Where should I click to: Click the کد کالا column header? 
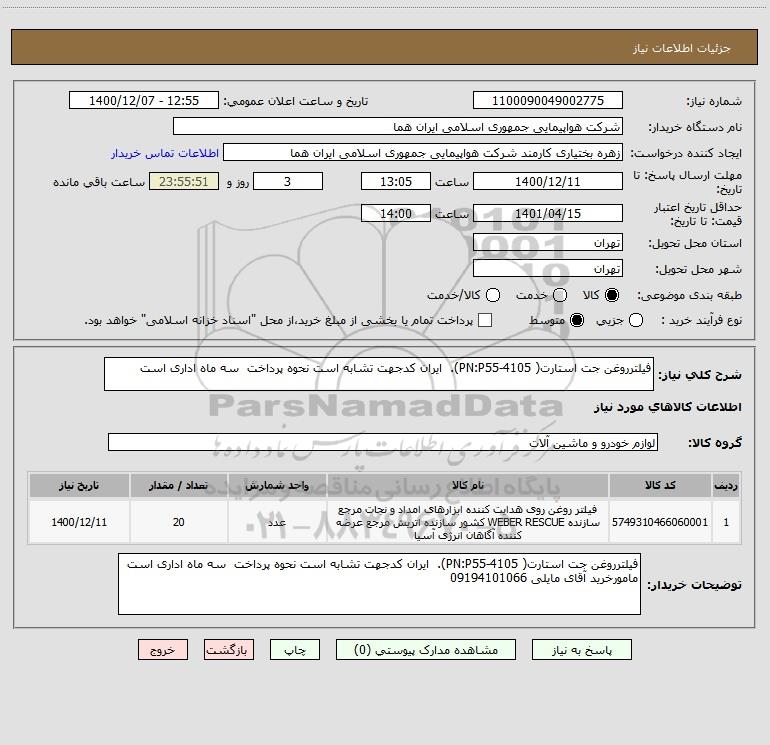pyautogui.click(x=660, y=485)
